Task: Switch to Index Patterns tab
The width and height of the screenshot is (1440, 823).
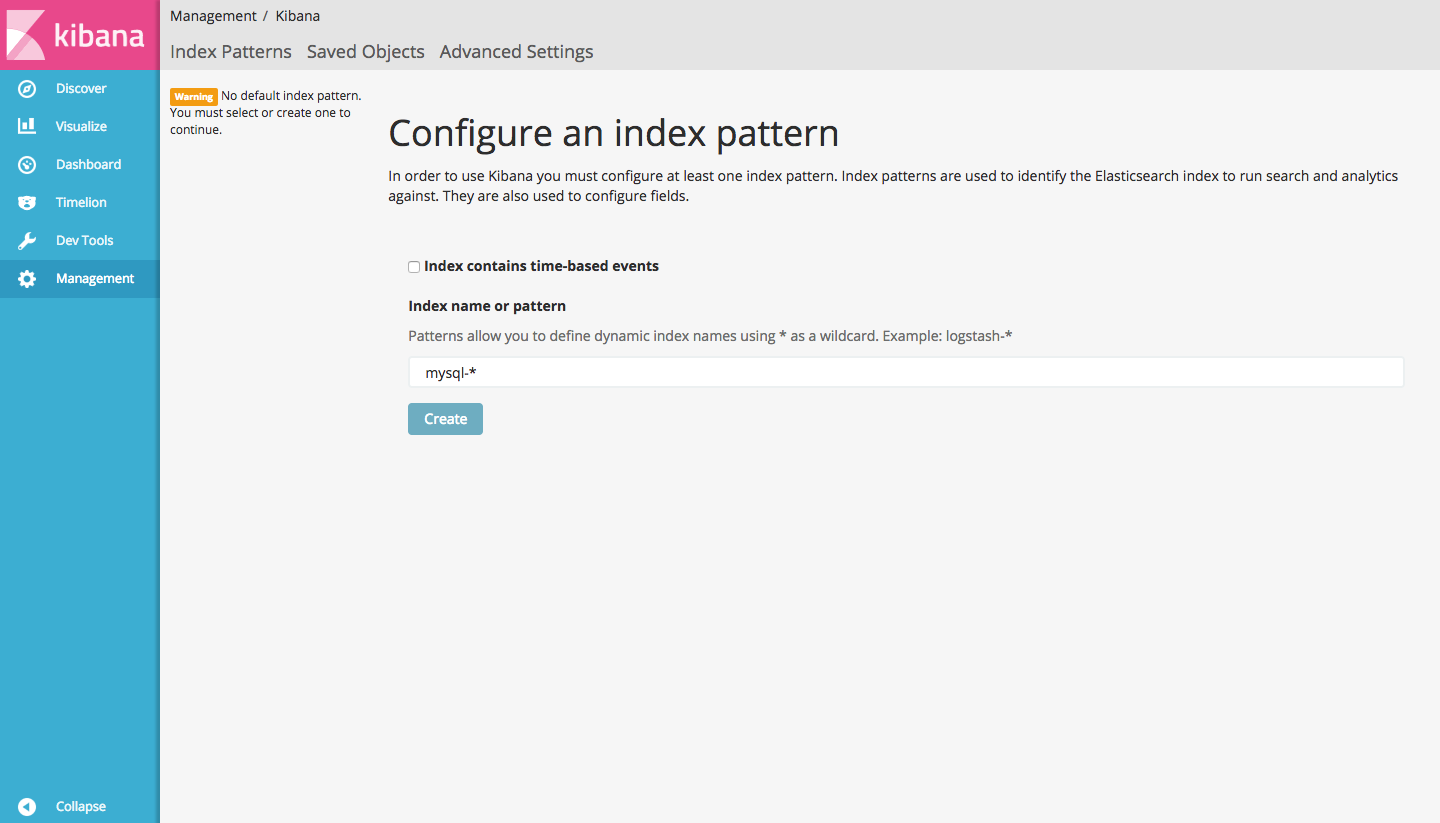Action: [231, 52]
